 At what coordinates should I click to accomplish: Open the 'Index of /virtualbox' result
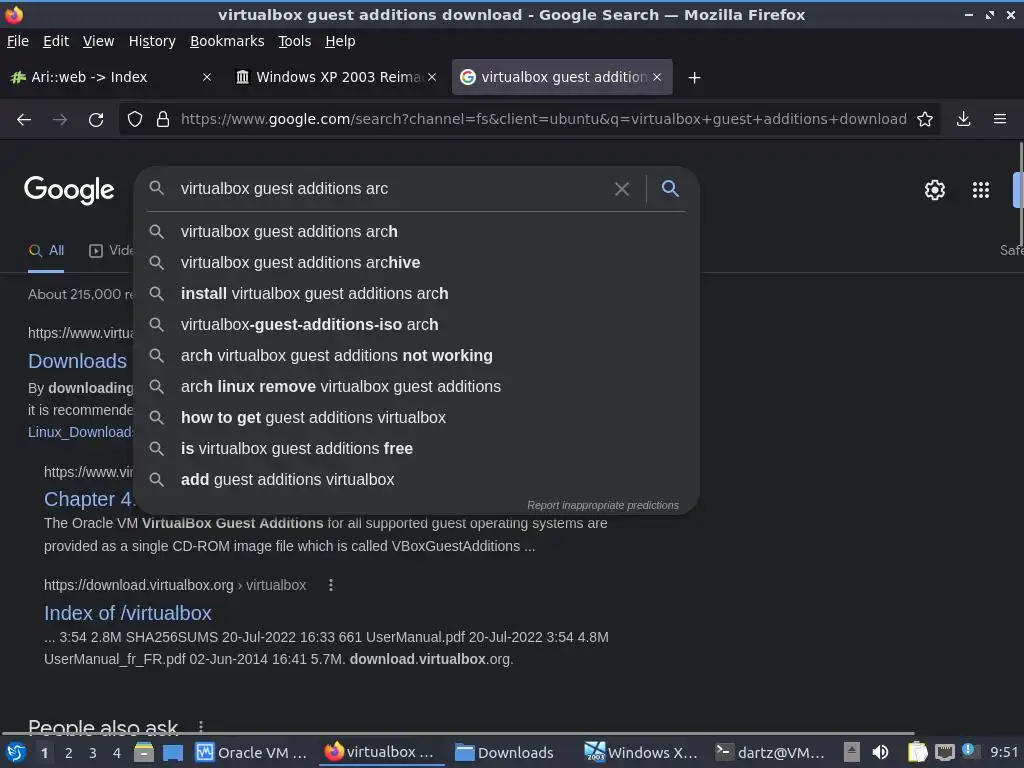128,613
